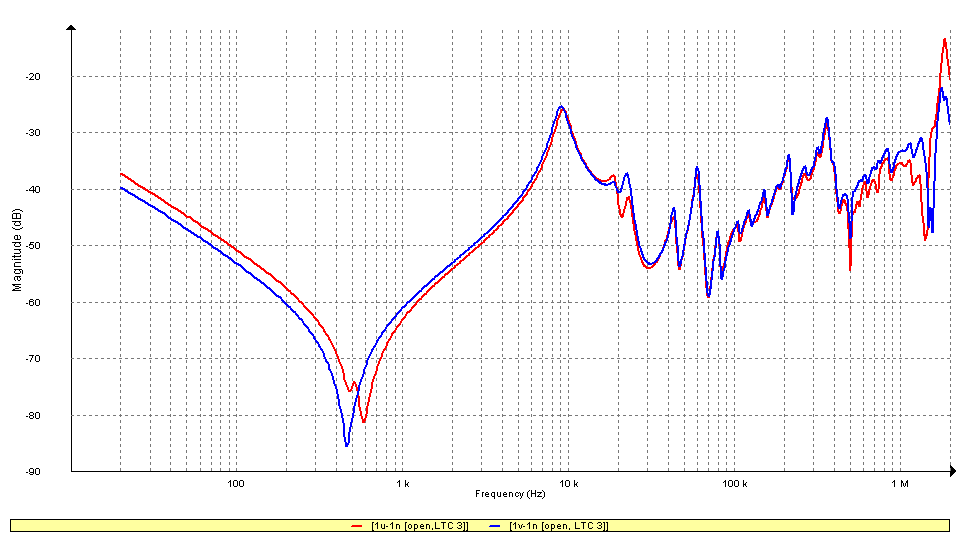Click the -70 magnitude tick label
The image size is (960, 542).
click(33, 359)
